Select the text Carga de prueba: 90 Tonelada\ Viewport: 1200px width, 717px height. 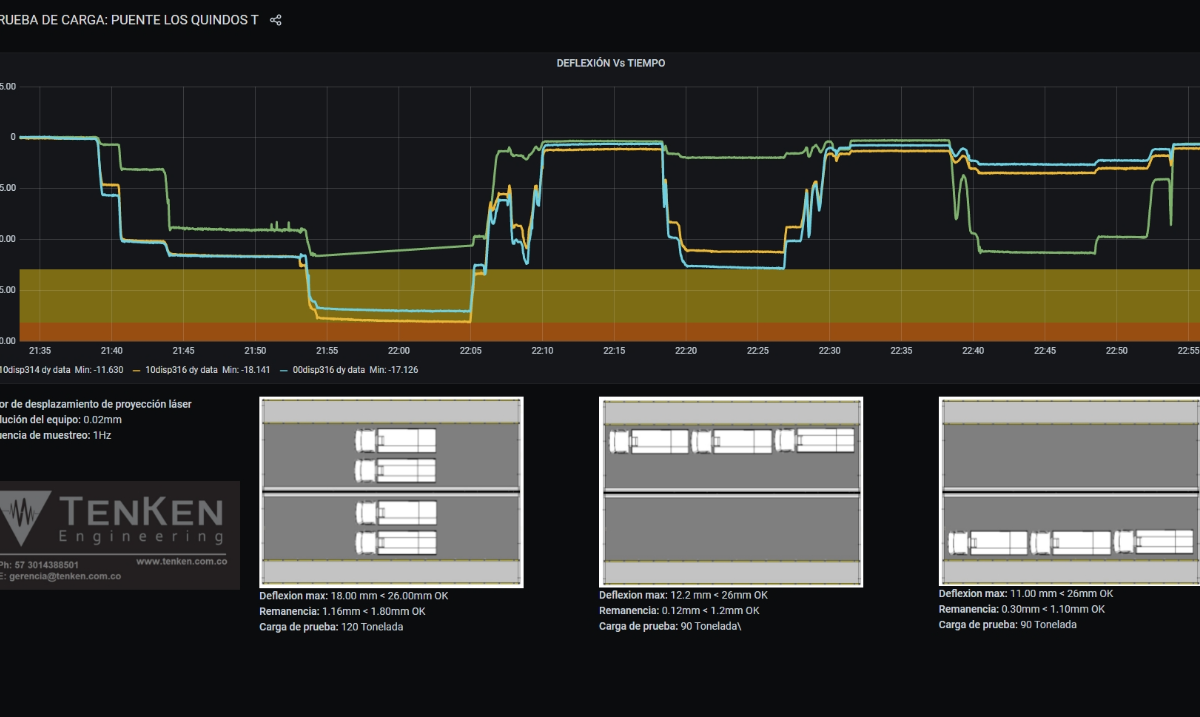[x=669, y=626]
